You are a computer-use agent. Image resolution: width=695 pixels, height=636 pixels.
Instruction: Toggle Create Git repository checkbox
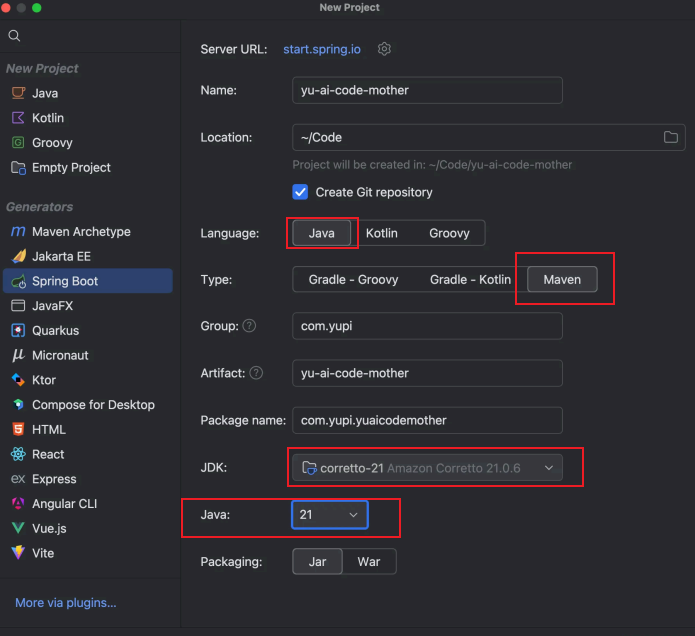[x=300, y=192]
